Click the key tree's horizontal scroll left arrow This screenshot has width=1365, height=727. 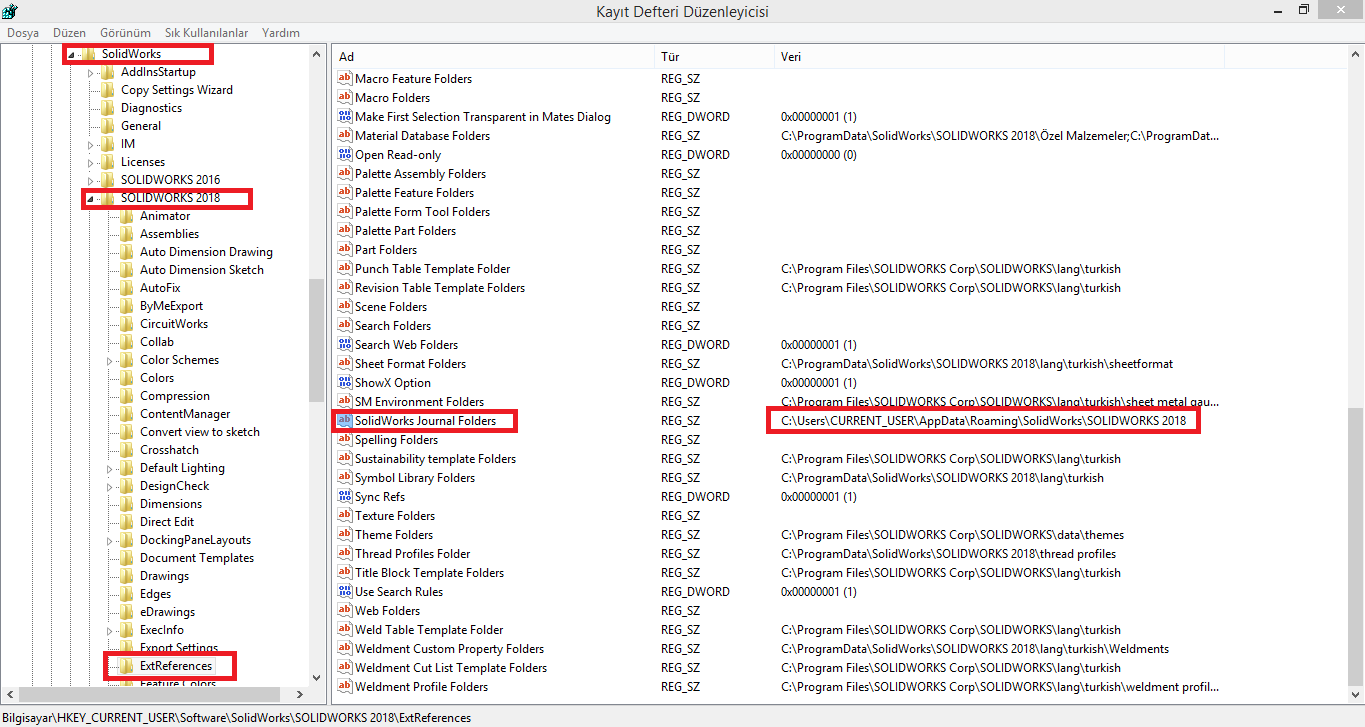coord(10,694)
